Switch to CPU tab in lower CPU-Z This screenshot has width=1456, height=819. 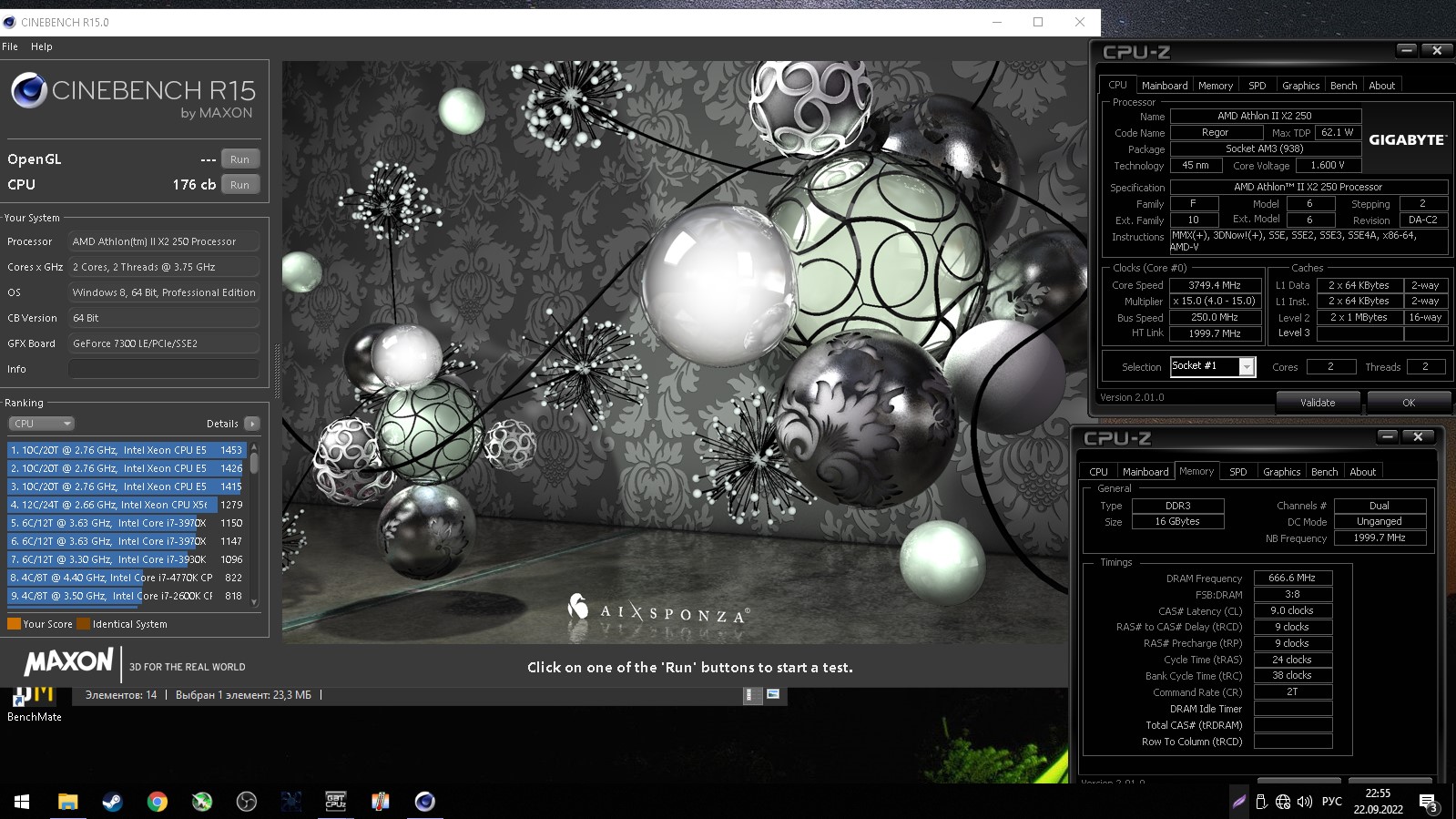tap(1098, 472)
